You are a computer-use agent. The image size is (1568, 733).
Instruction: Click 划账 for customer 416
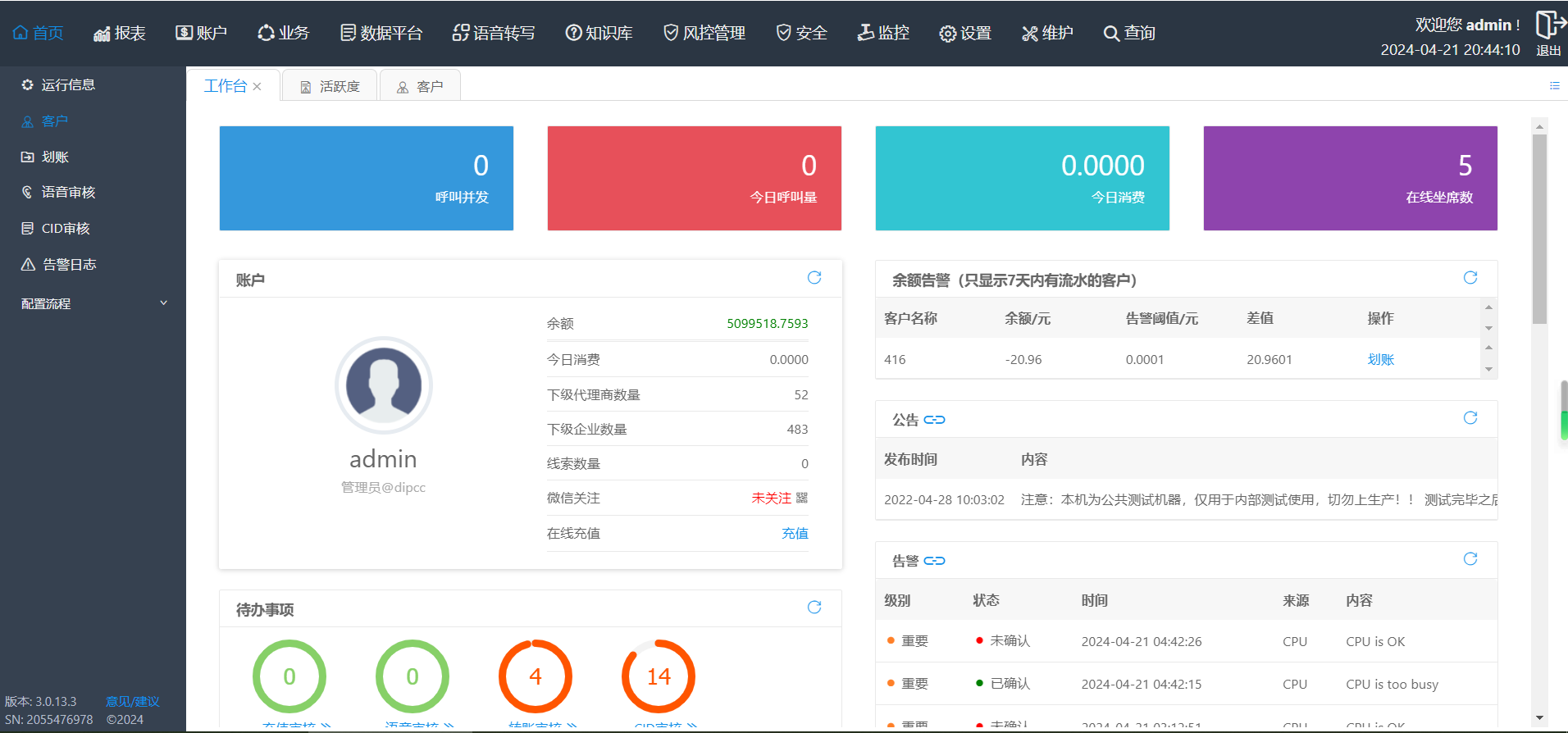pos(1380,359)
